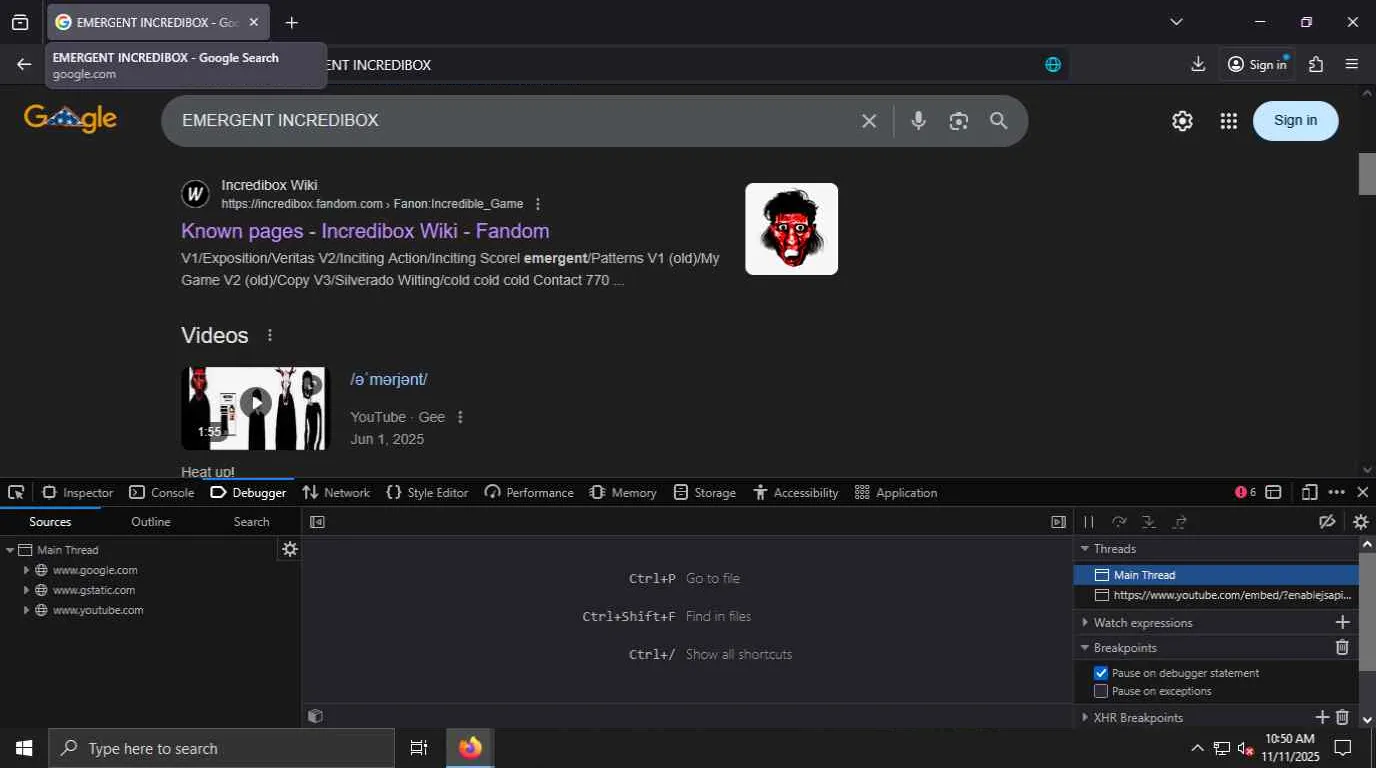The height and width of the screenshot is (768, 1376).
Task: Open Google search by image
Action: (958, 121)
